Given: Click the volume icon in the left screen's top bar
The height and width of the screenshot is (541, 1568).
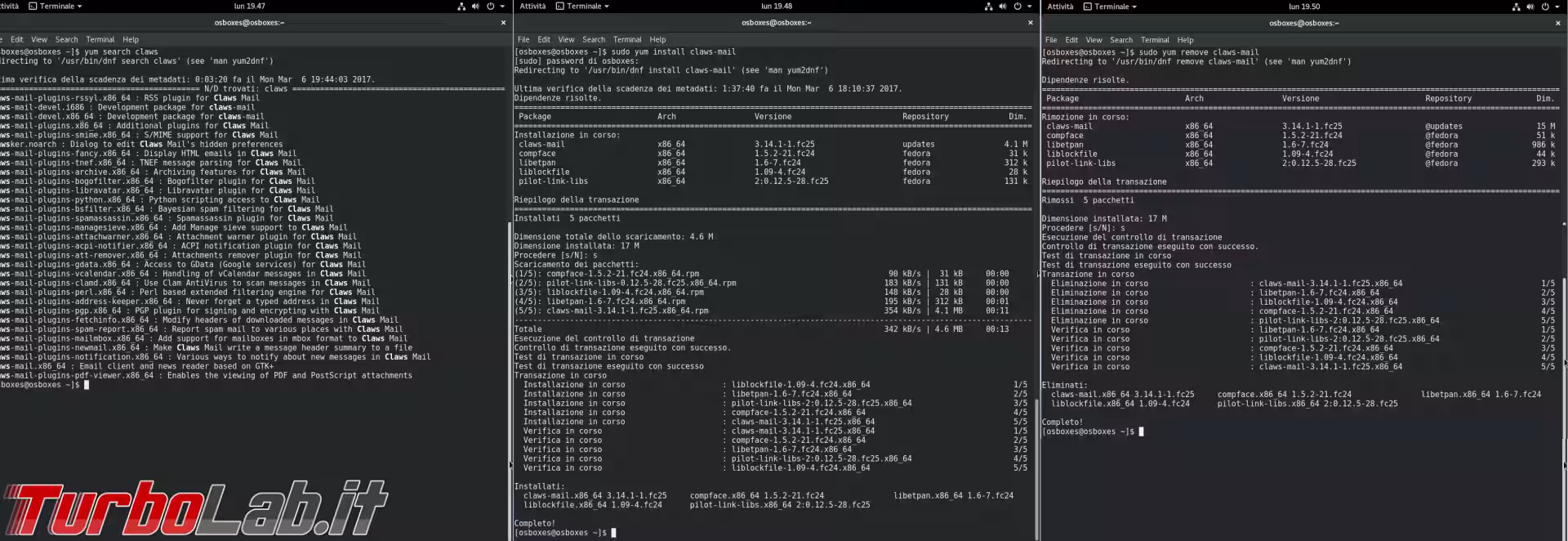Looking at the screenshot, I should (x=475, y=7).
